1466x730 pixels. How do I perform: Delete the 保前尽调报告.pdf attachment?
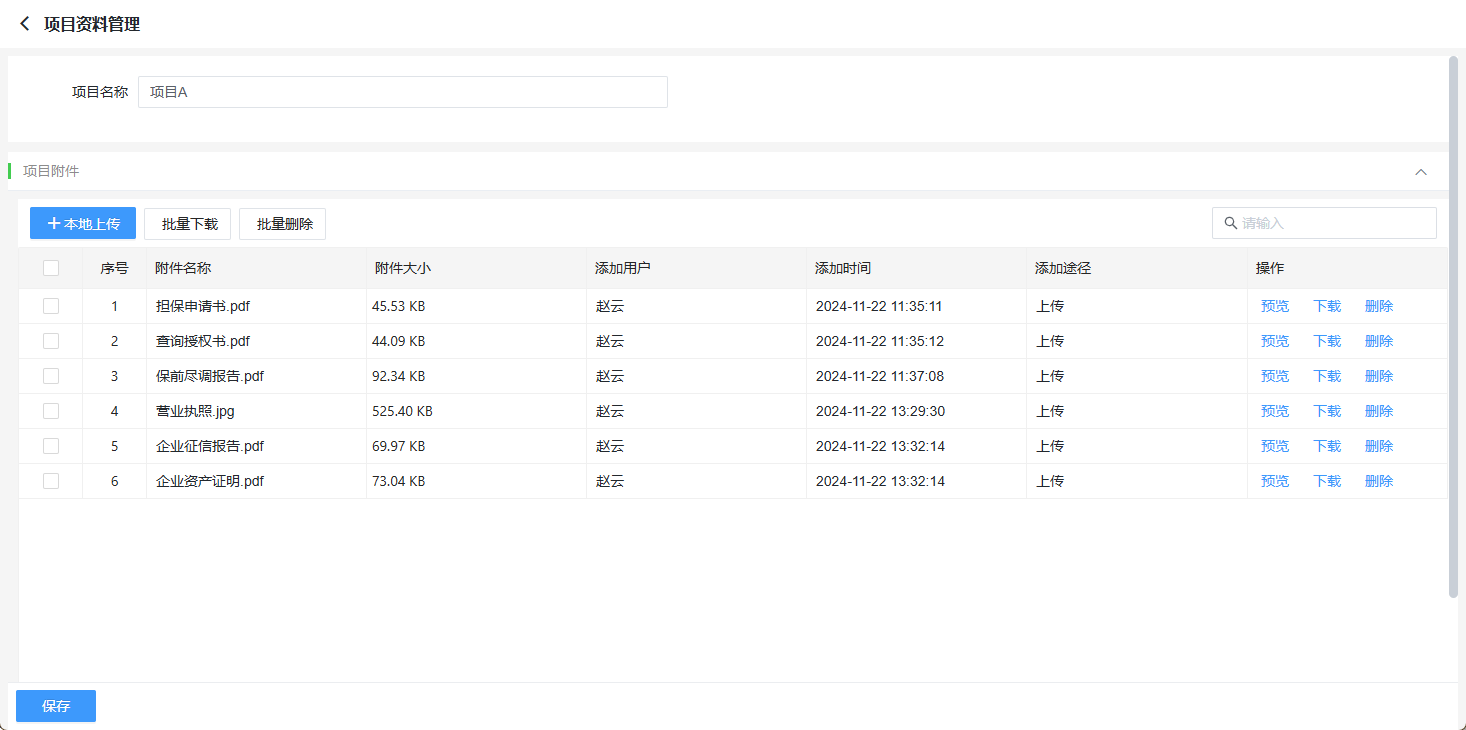1378,376
